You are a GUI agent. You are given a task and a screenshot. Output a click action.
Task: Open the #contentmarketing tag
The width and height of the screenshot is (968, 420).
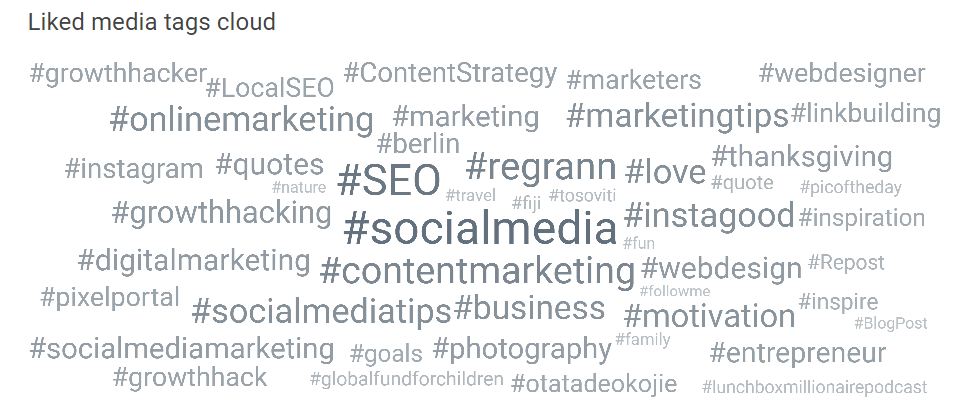pos(477,271)
